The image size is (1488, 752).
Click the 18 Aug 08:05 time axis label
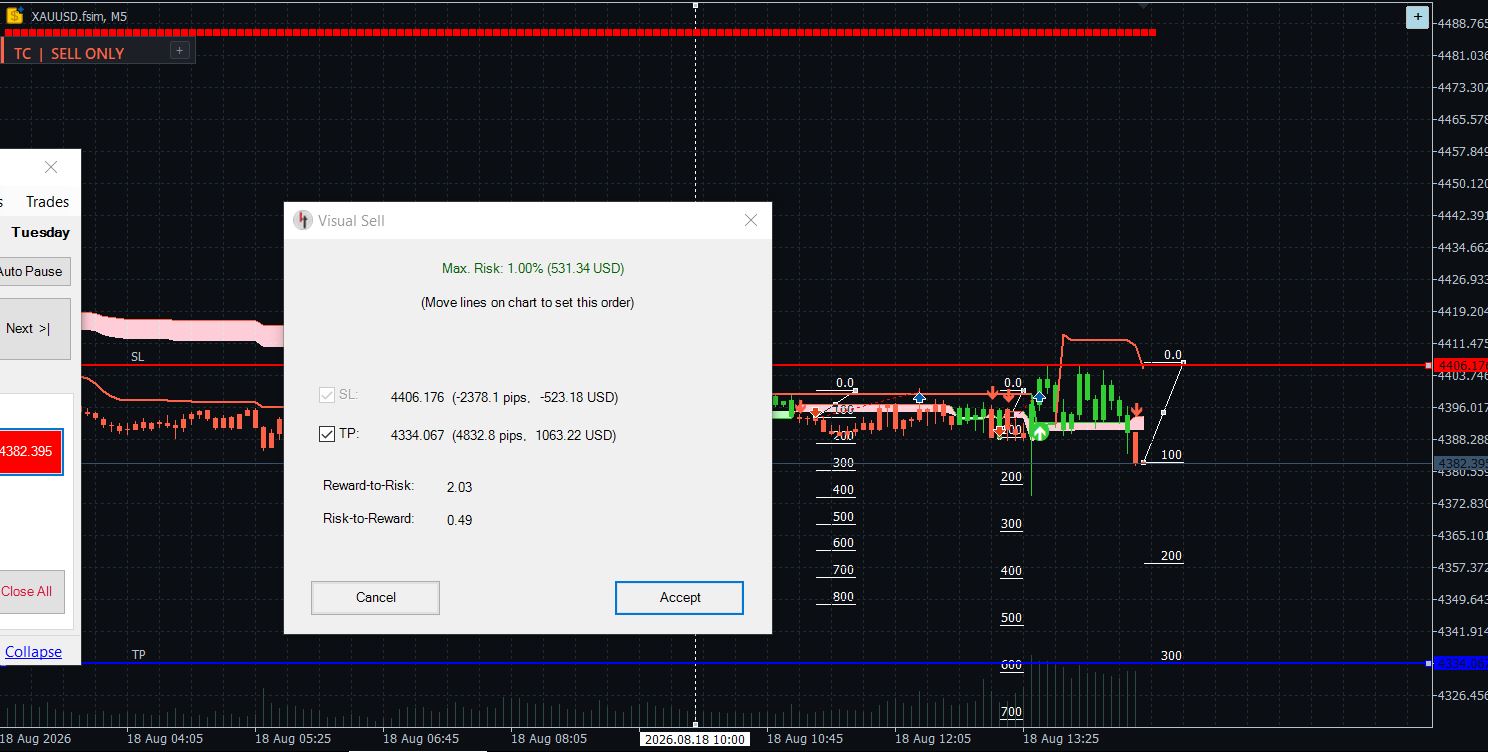pyautogui.click(x=548, y=739)
